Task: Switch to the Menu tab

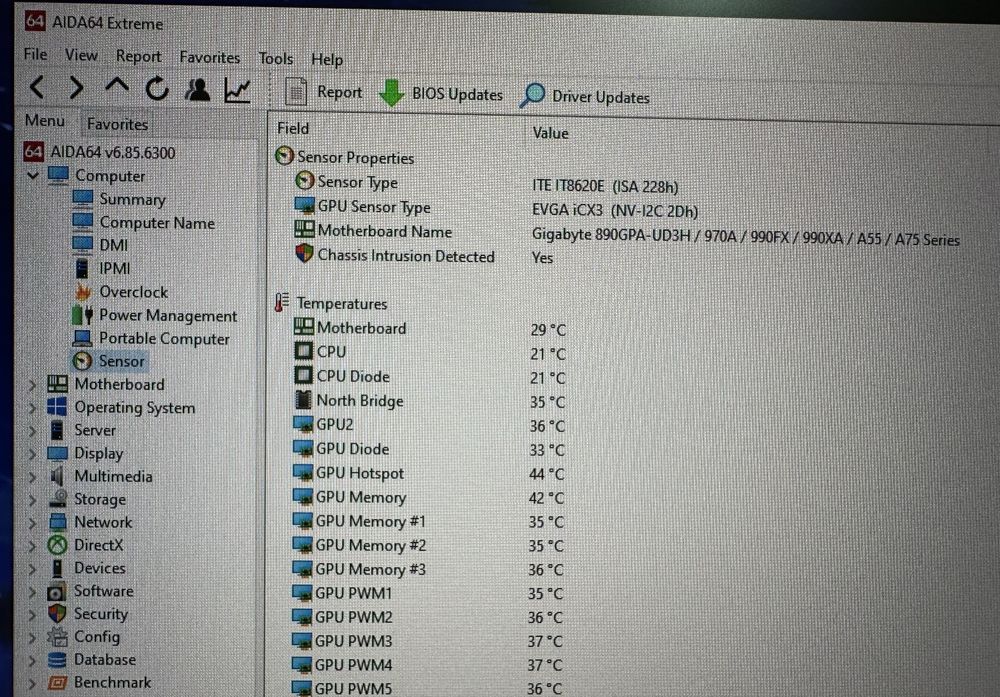Action: (x=45, y=121)
